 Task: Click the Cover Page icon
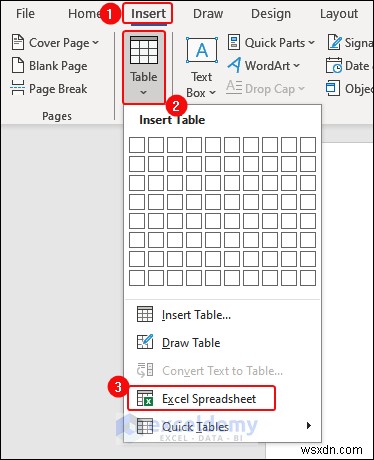click(x=18, y=42)
